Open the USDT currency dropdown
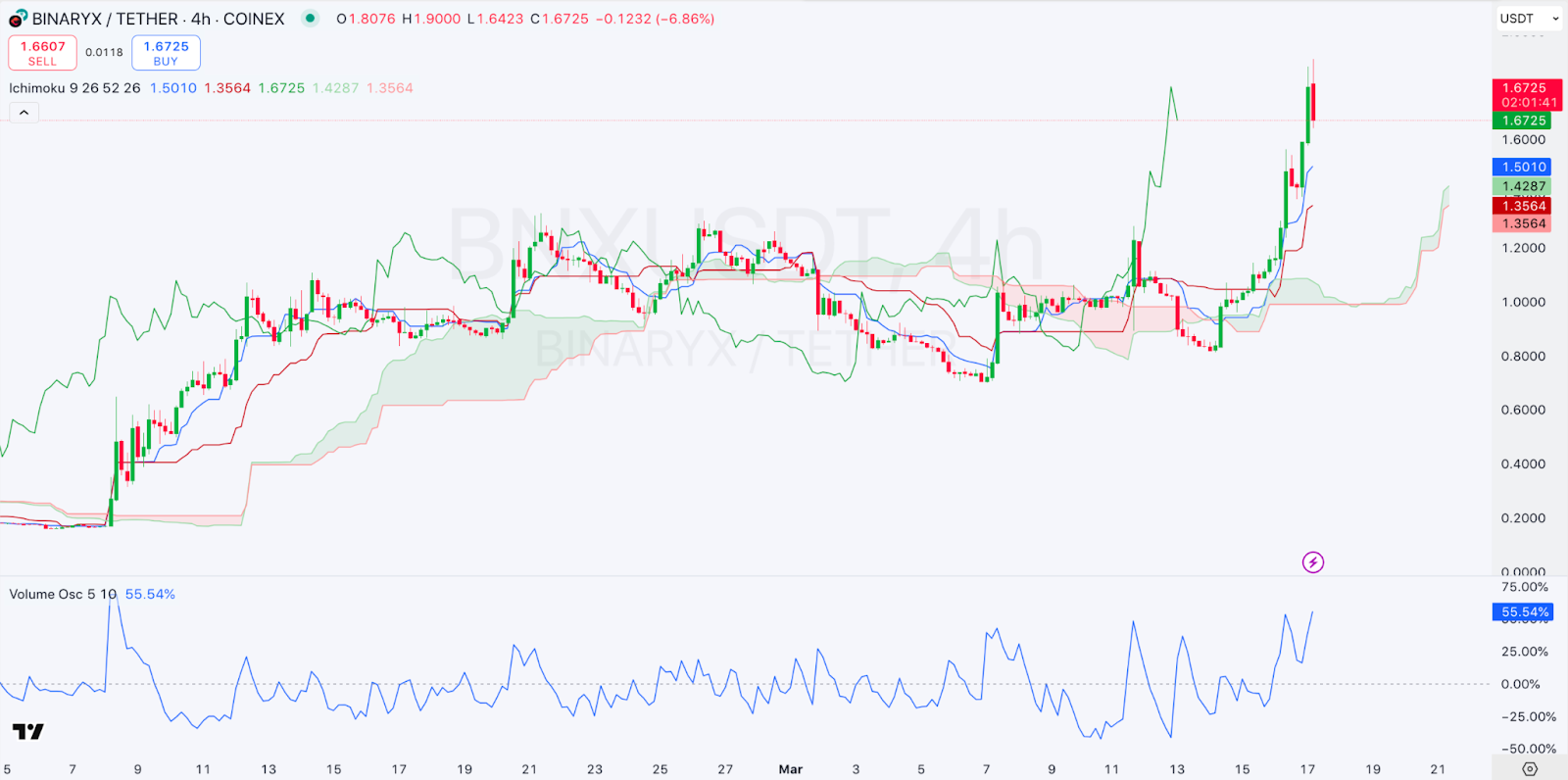Screen dimensions: 1568x780 click(x=1530, y=19)
